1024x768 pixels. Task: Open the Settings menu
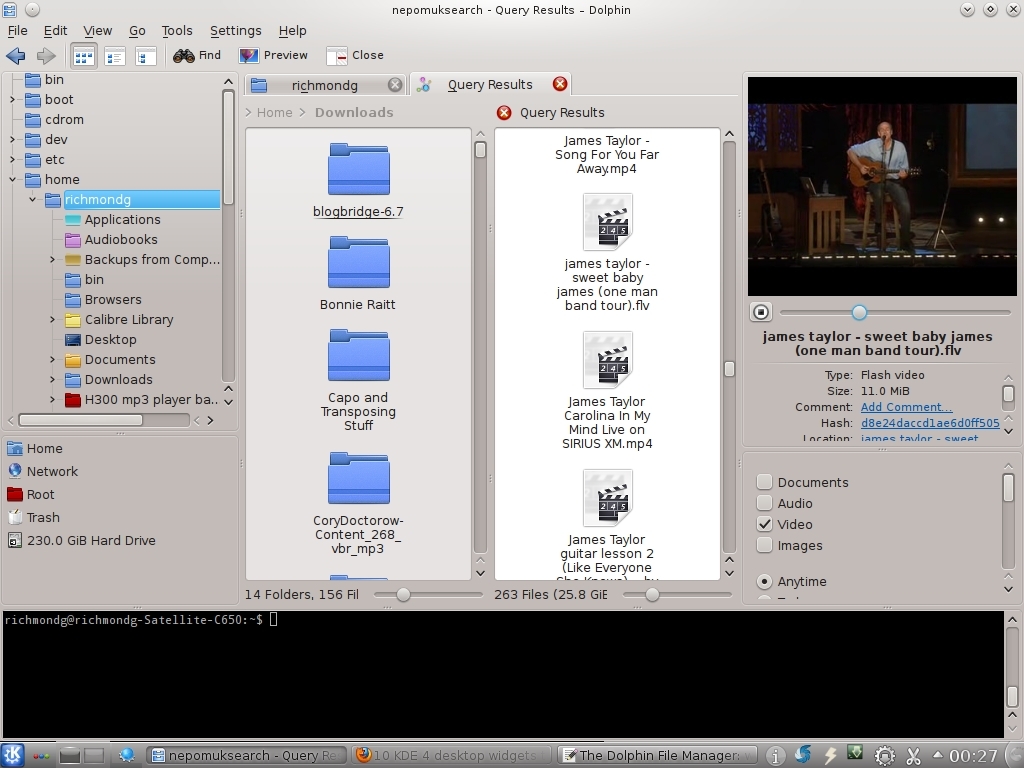pos(235,31)
